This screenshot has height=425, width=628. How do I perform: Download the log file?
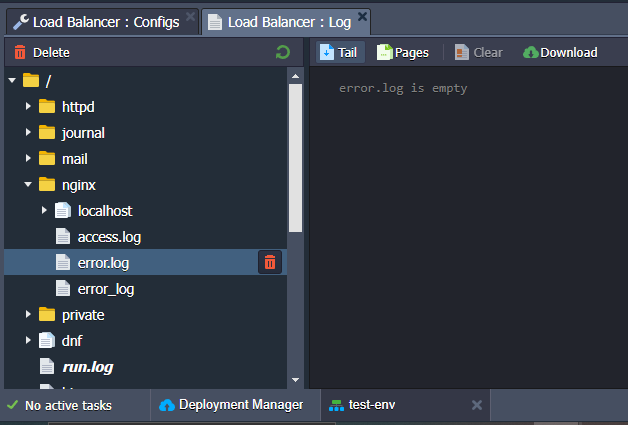point(560,52)
